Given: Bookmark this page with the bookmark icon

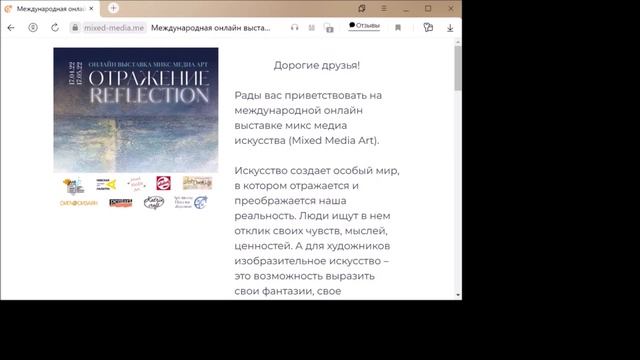Looking at the screenshot, I should (x=398, y=28).
